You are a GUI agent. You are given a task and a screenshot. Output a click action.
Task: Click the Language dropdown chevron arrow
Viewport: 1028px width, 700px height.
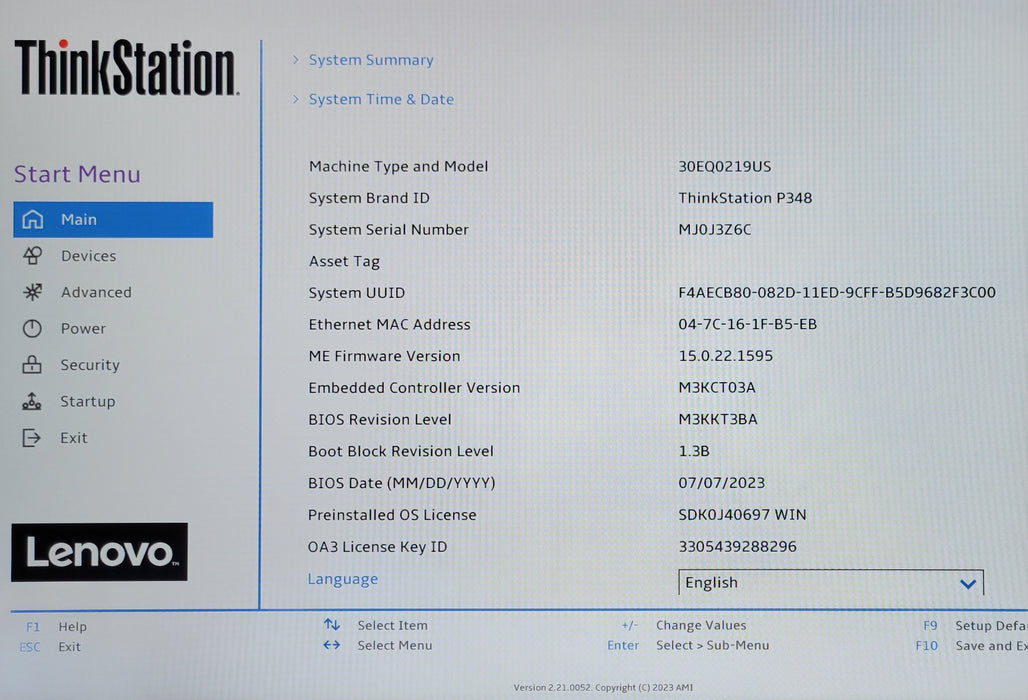[968, 583]
